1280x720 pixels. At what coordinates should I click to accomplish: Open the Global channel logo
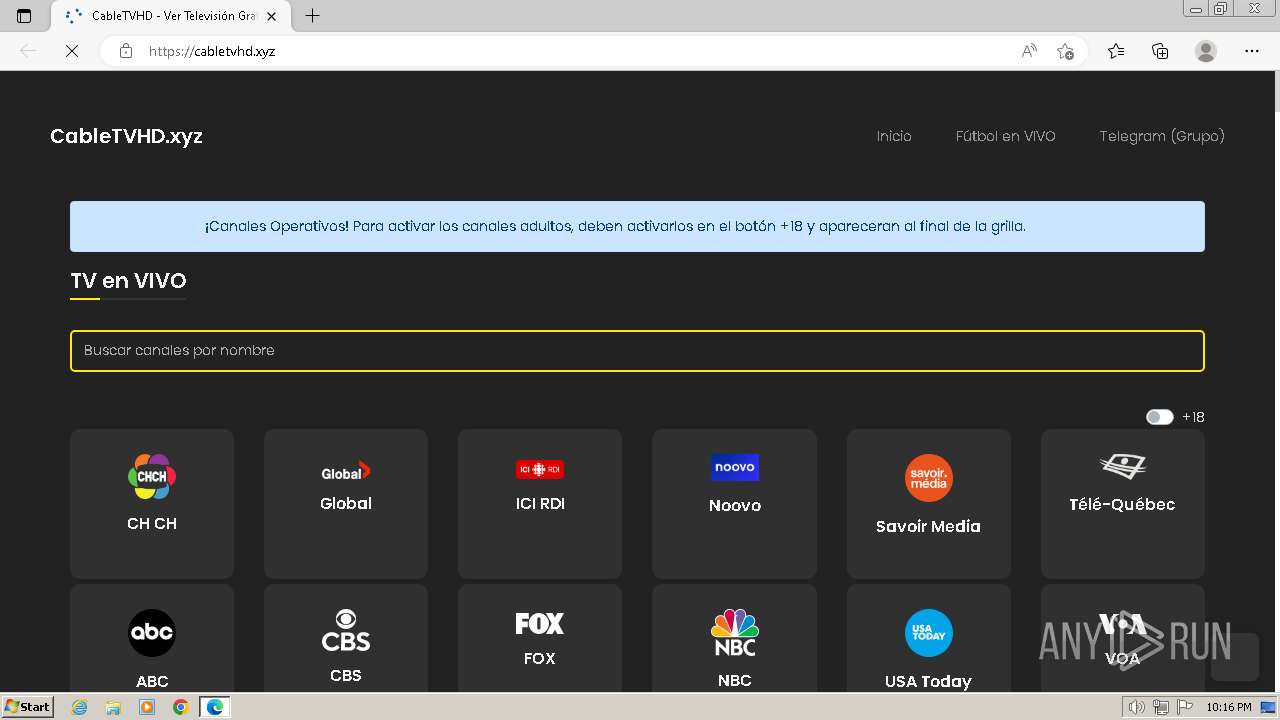coord(346,471)
